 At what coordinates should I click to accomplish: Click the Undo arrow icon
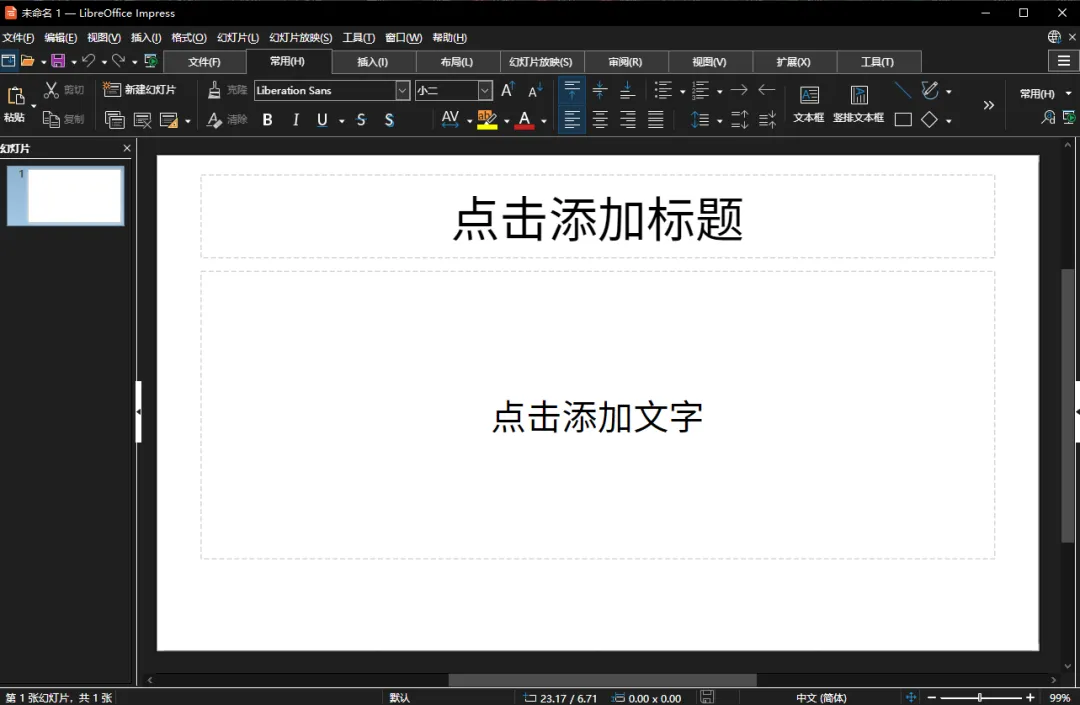pyautogui.click(x=88, y=61)
